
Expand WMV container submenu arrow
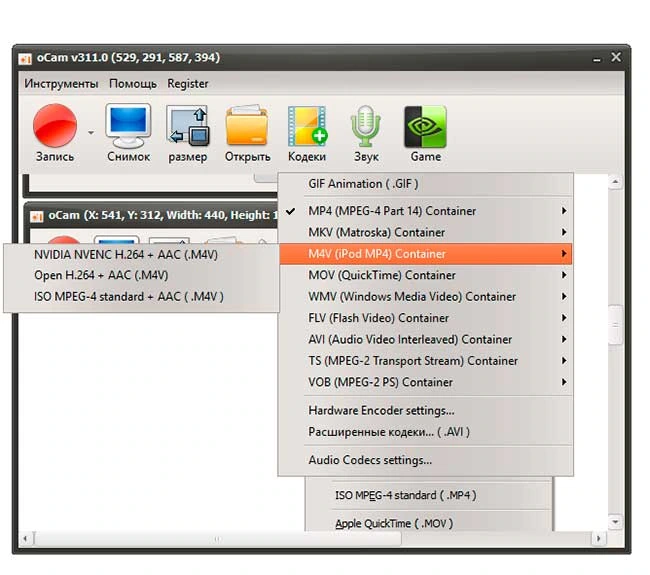(x=564, y=297)
